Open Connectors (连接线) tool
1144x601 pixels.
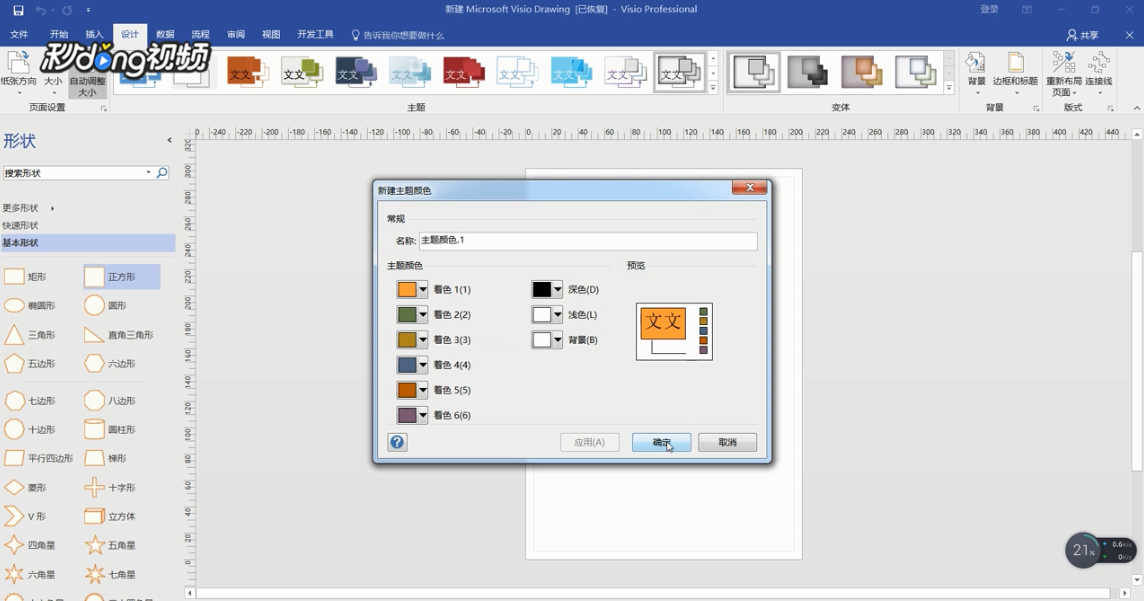point(1099,73)
